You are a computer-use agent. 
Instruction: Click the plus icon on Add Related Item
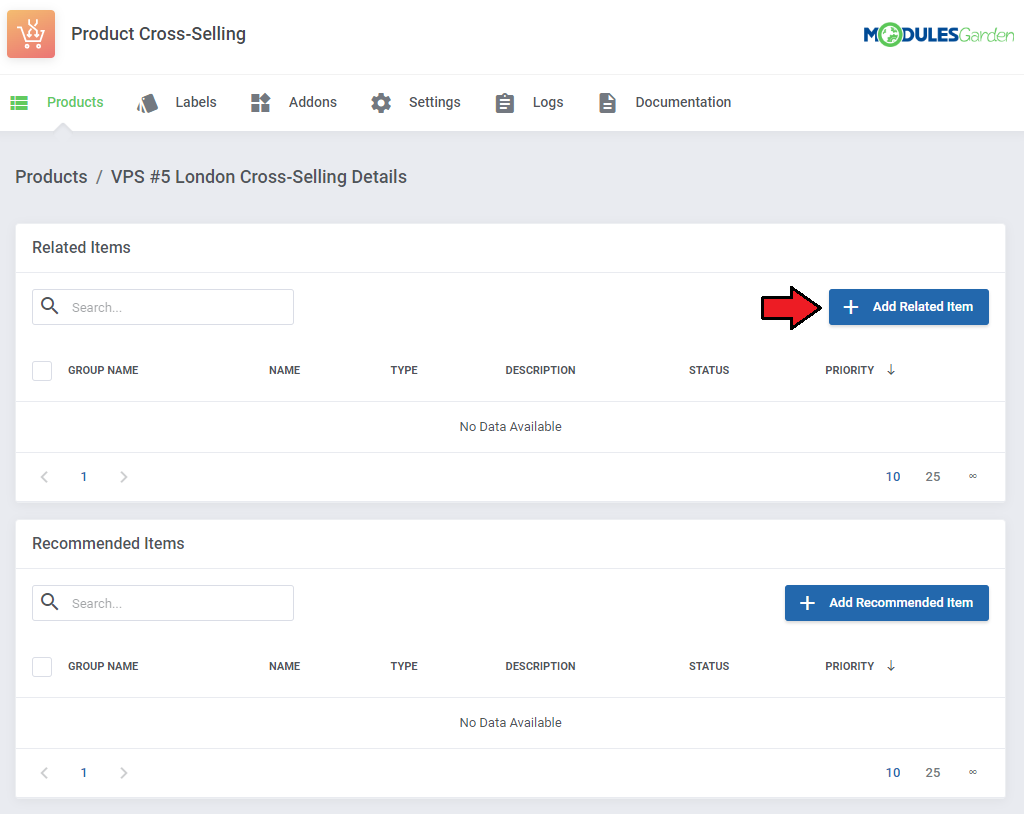click(850, 307)
